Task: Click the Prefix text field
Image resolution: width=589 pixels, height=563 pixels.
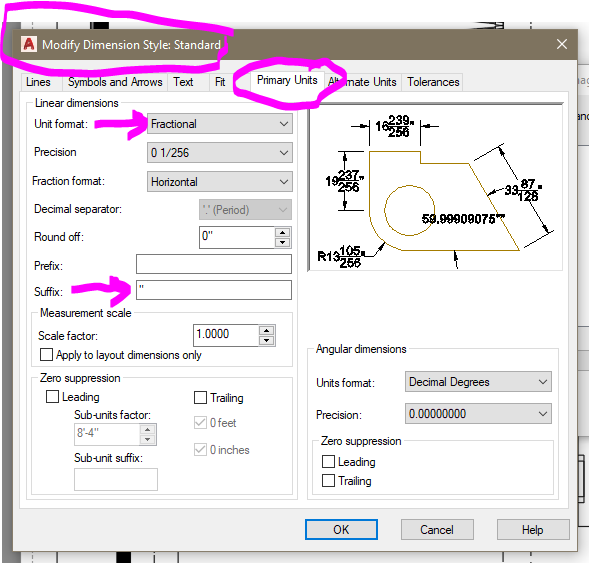Action: pyautogui.click(x=214, y=264)
